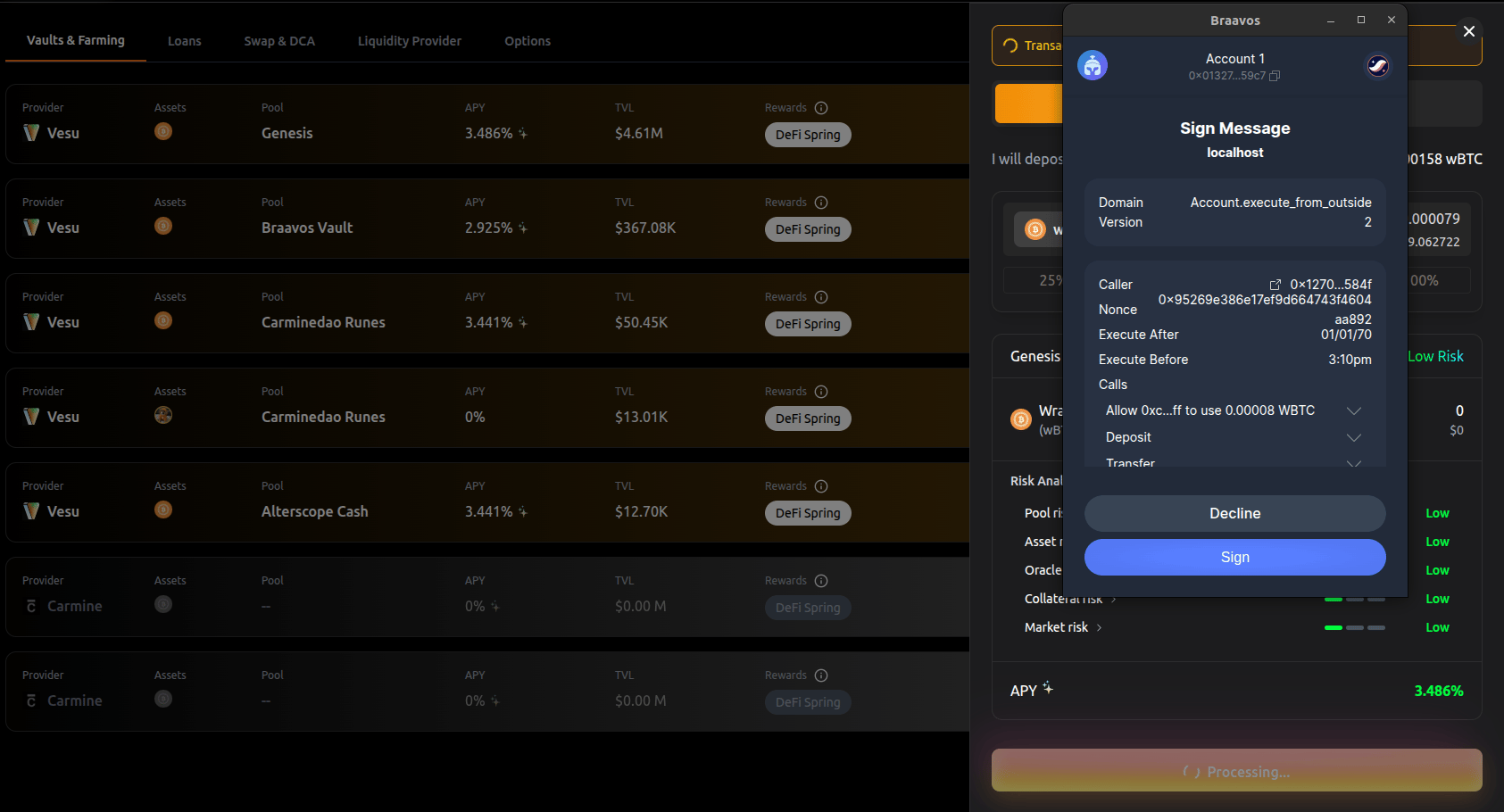This screenshot has width=1504, height=812.
Task: Click Account.execute_from_outside domain value
Action: [1281, 203]
